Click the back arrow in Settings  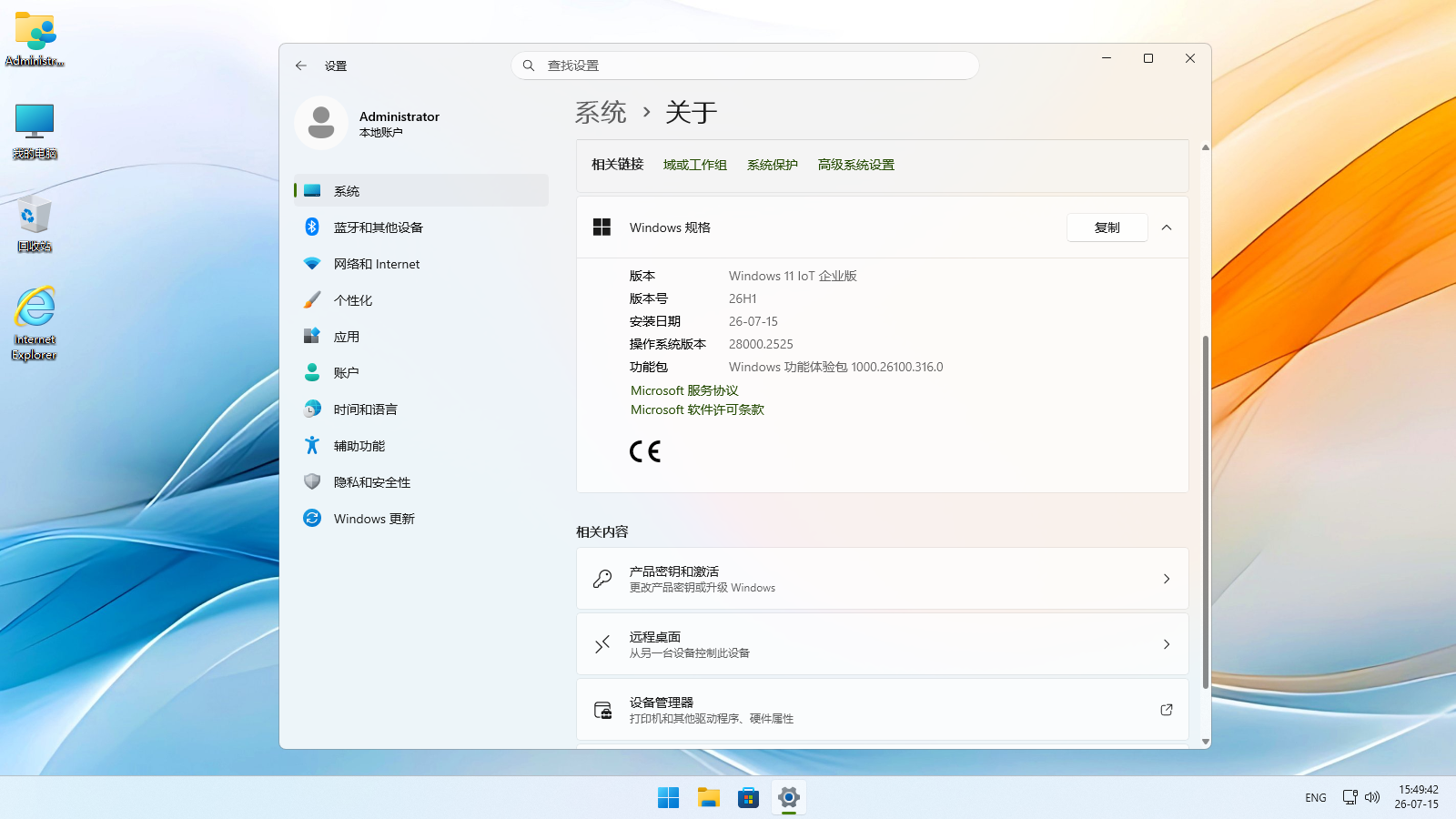click(301, 66)
